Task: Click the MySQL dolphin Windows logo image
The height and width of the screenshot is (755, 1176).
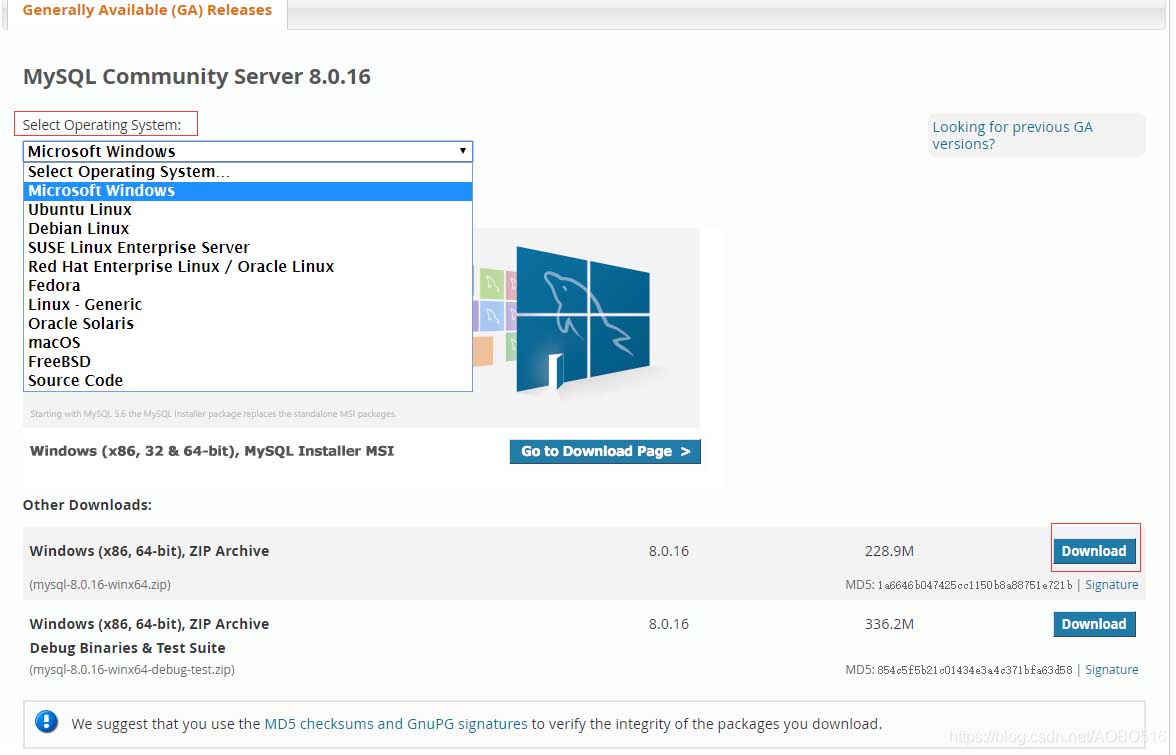Action: click(582, 320)
